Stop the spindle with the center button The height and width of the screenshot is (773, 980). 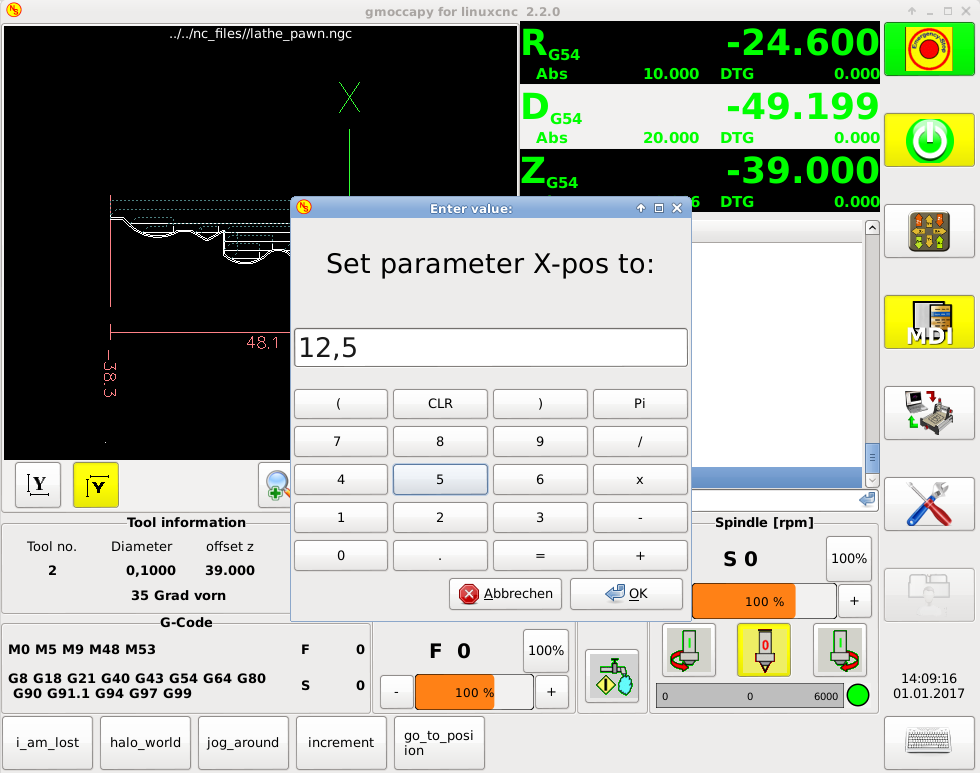point(764,651)
